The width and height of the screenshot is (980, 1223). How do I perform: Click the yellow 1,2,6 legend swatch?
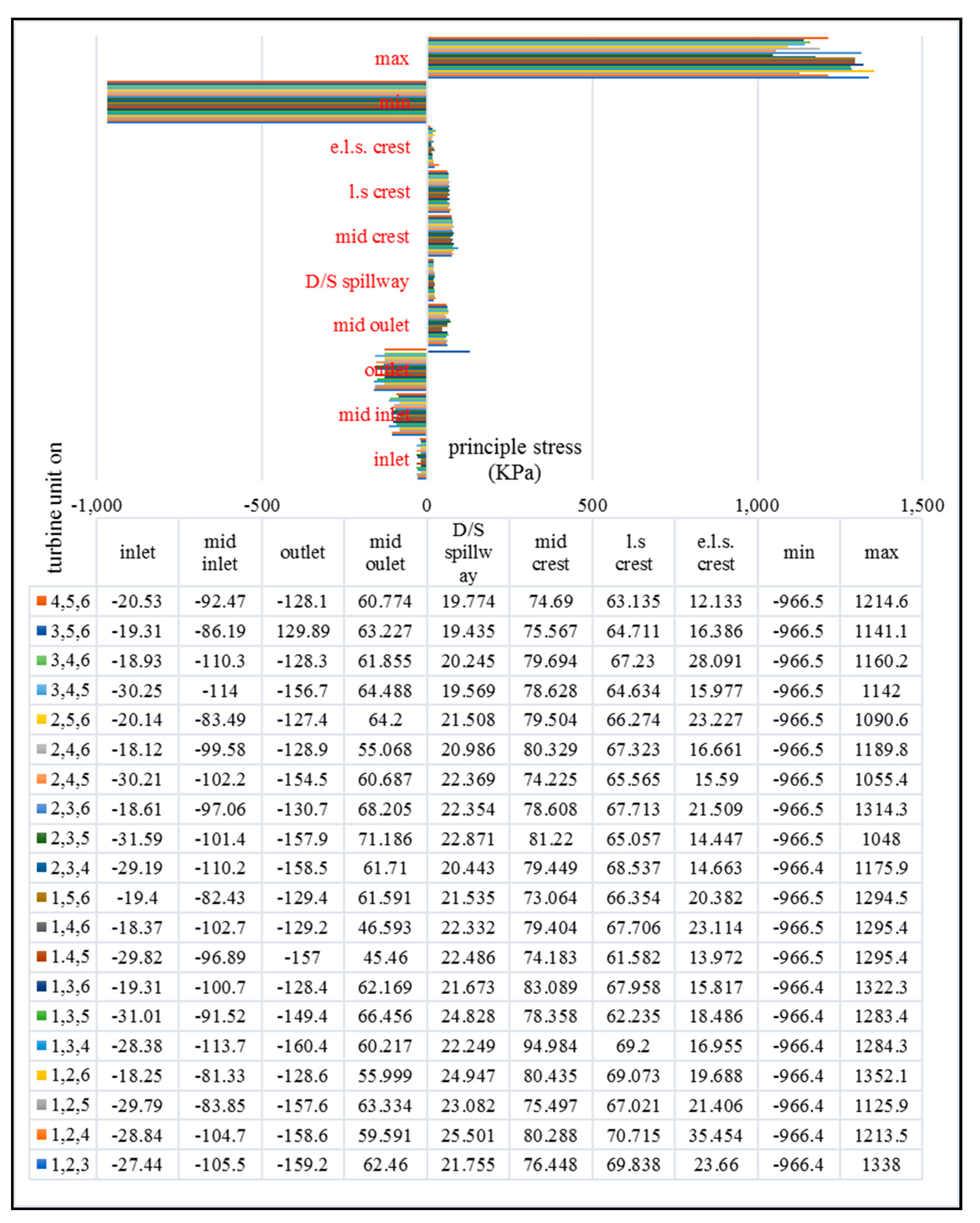pos(41,1075)
